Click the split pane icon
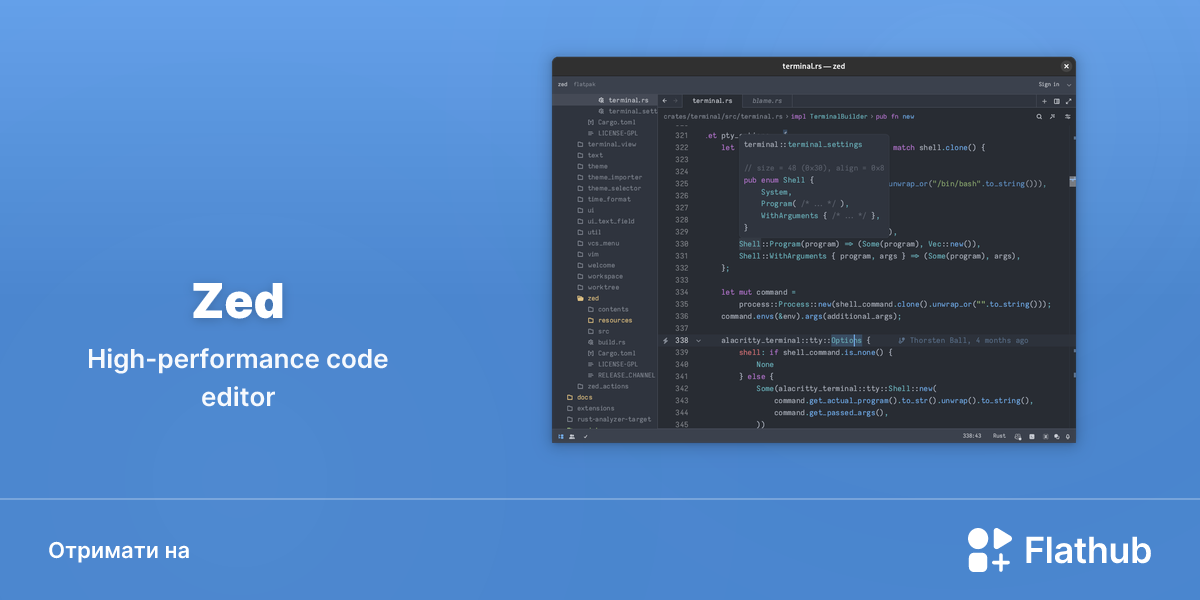Image resolution: width=1200 pixels, height=600 pixels. 1056,101
